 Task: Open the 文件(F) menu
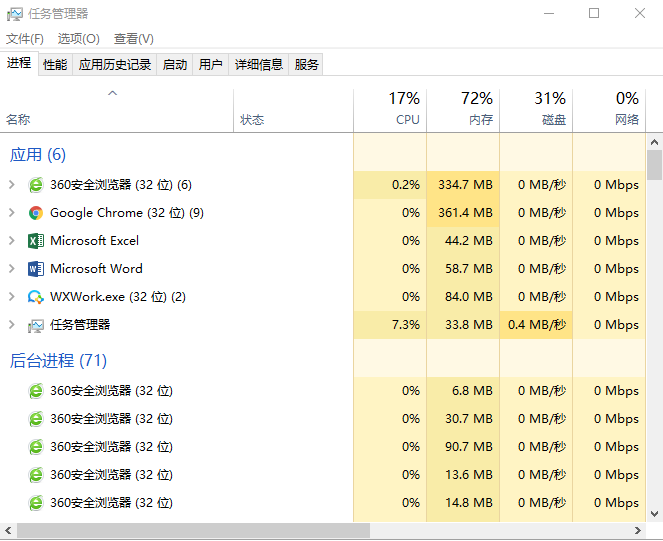pos(25,39)
